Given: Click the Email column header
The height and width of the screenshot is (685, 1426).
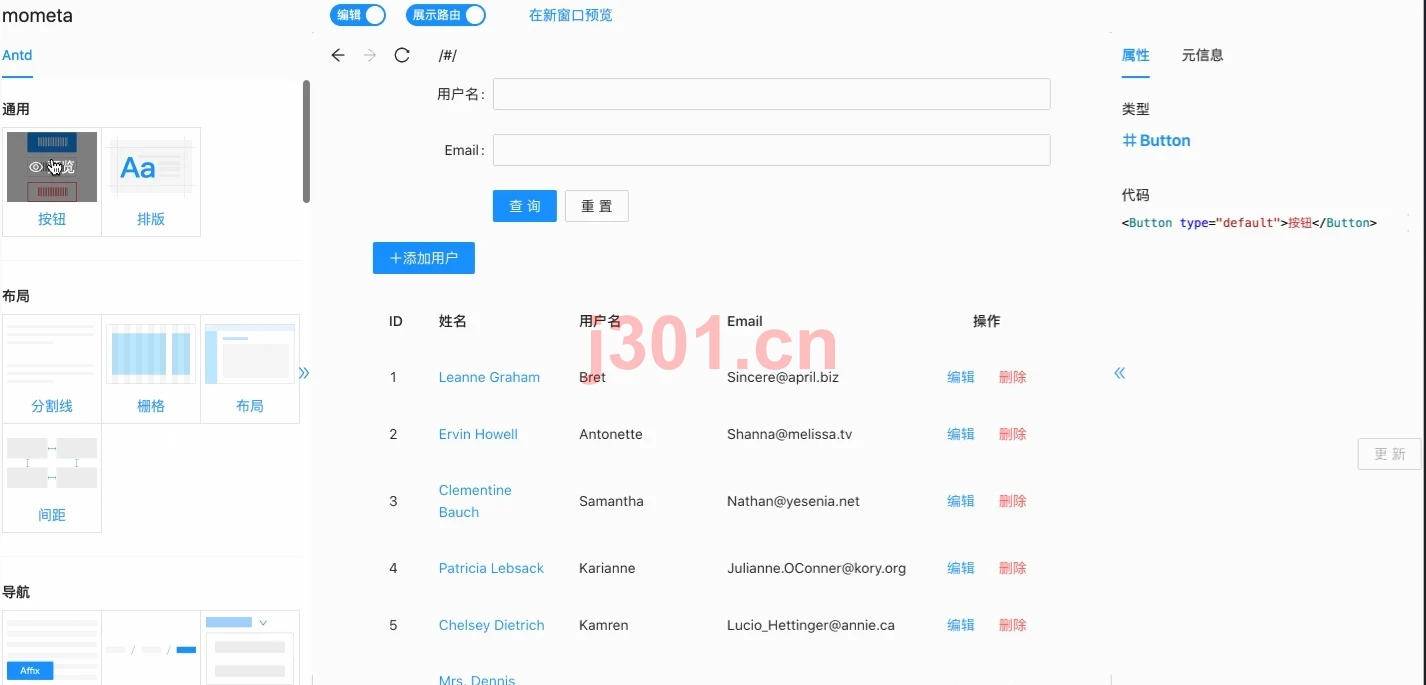Looking at the screenshot, I should (745, 321).
